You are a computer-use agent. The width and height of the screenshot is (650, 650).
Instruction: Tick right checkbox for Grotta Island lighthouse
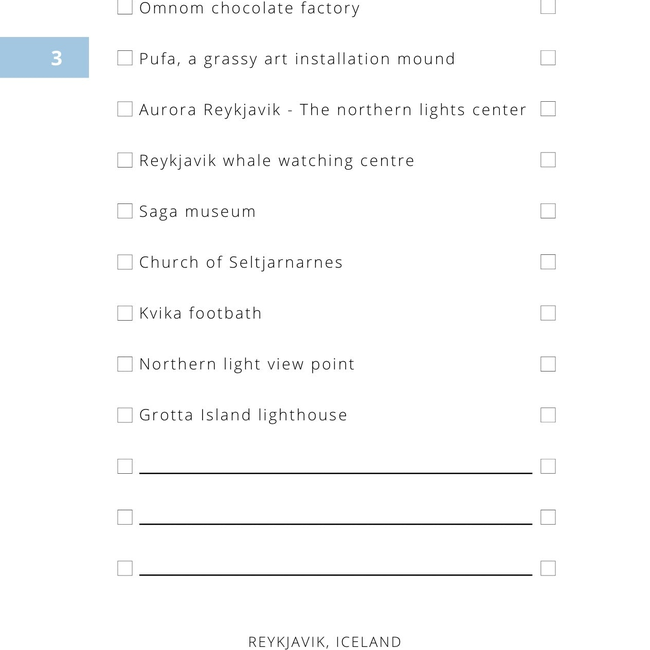click(x=548, y=415)
